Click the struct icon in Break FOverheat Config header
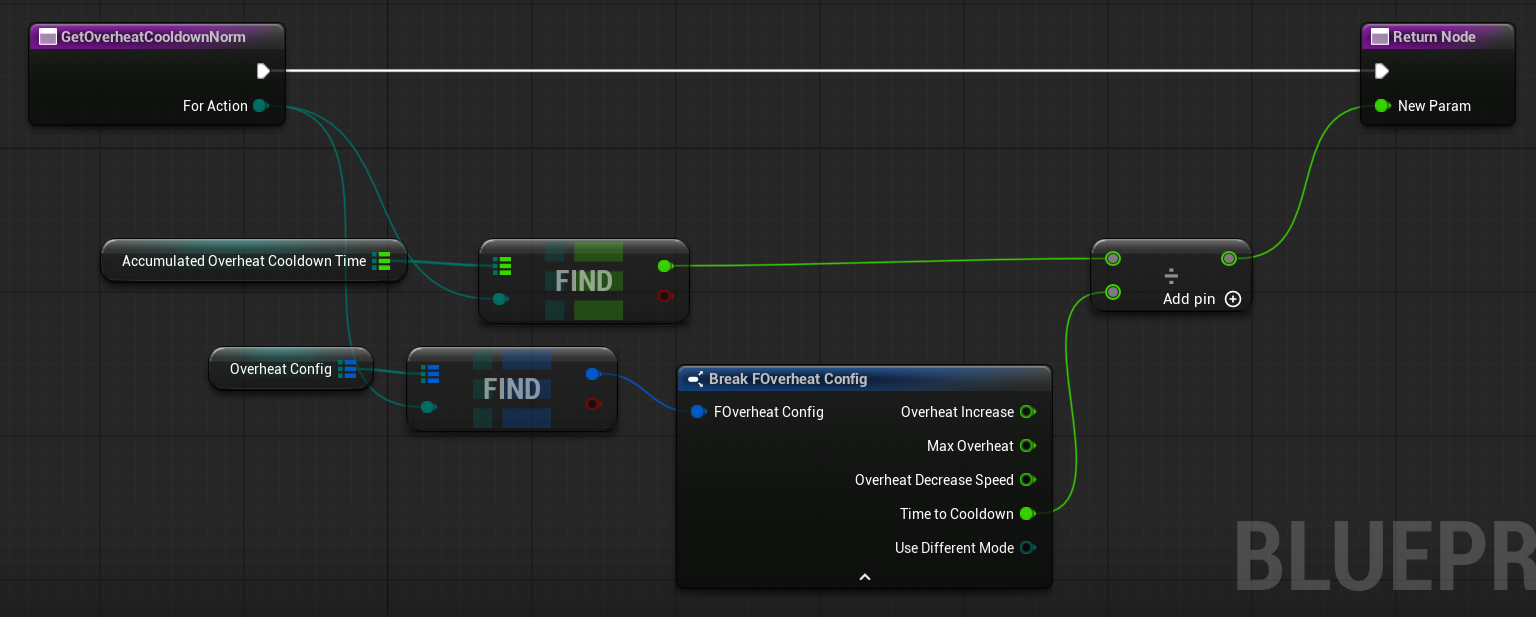1536x617 pixels. (x=696, y=379)
